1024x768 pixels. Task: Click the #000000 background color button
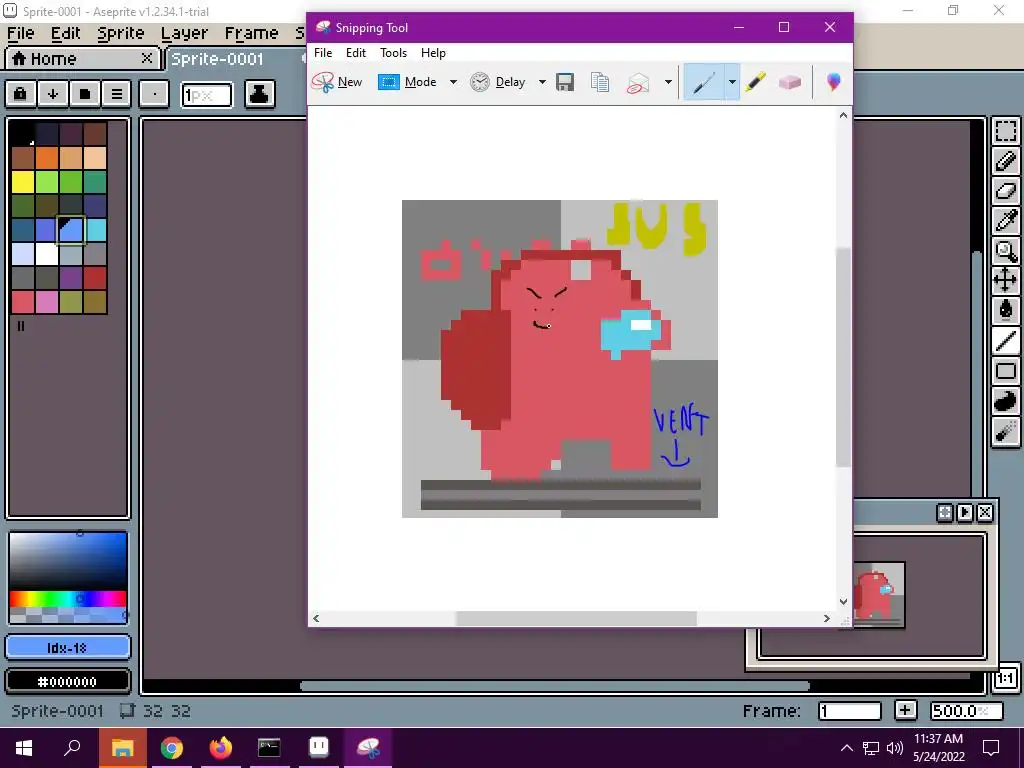point(68,681)
